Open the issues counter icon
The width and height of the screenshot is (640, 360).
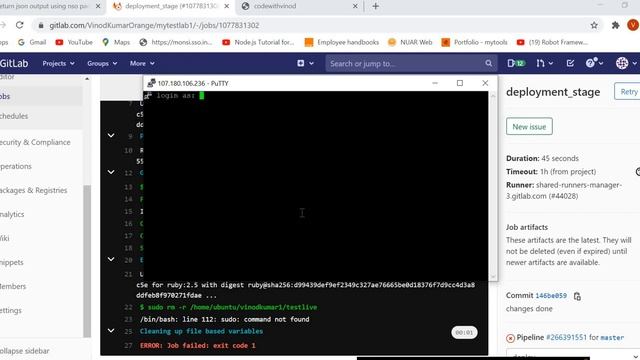click(x=516, y=63)
